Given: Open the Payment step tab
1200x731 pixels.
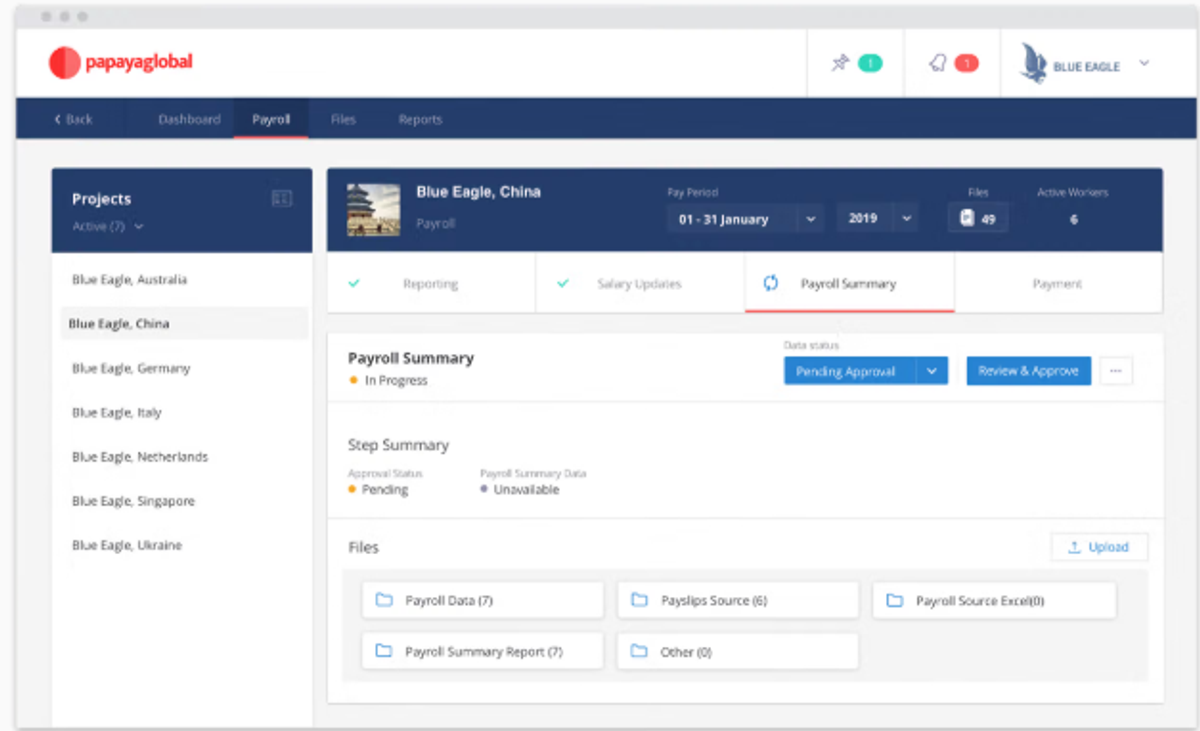Looking at the screenshot, I should pos(1058,284).
